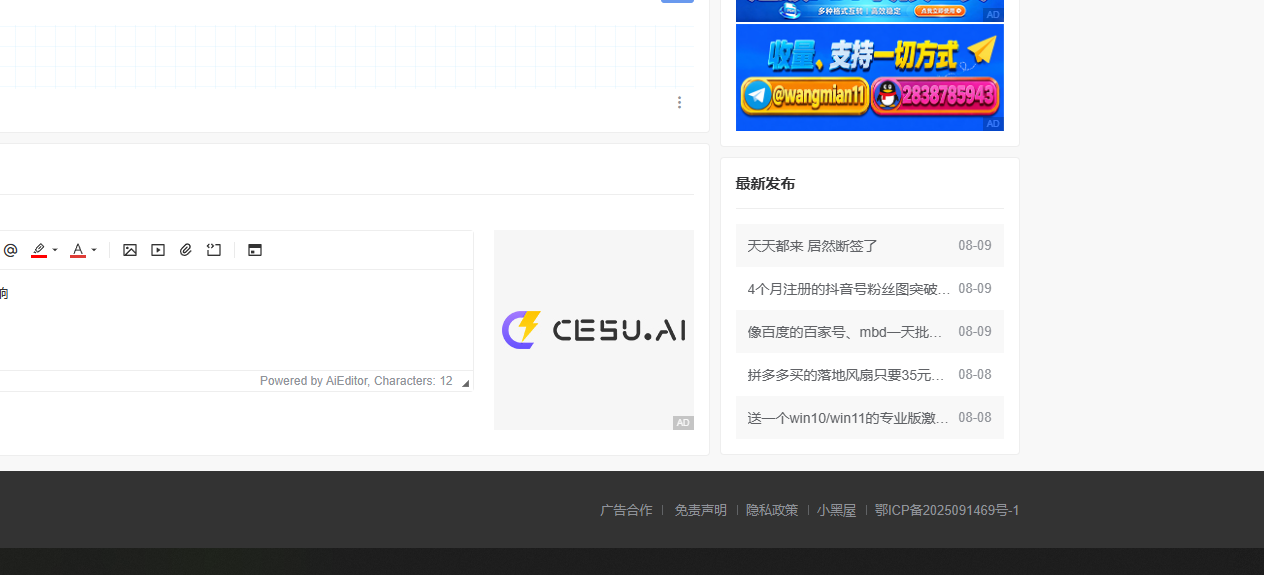The image size is (1264, 575).
Task: Click the container panel icon in toolbar
Action: pos(255,250)
